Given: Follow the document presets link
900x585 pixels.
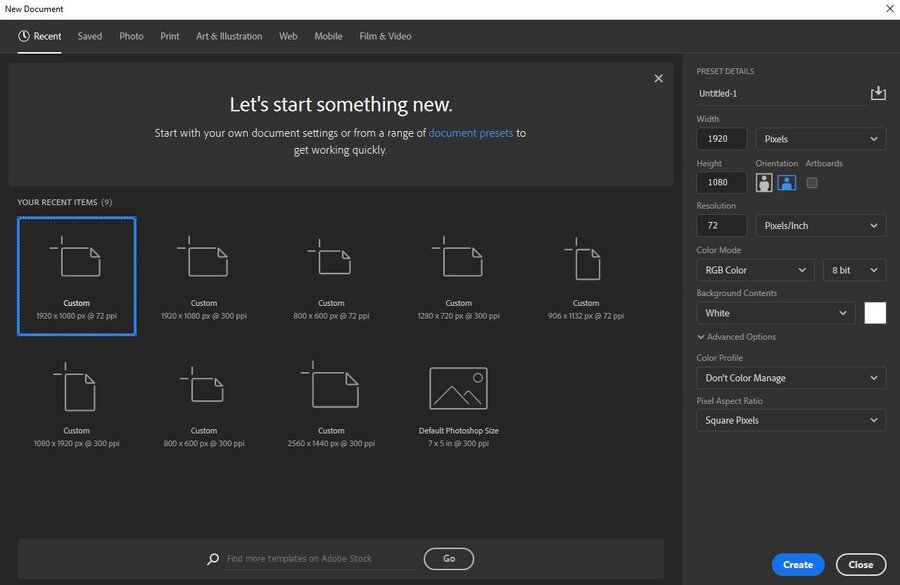Looking at the screenshot, I should point(470,133).
